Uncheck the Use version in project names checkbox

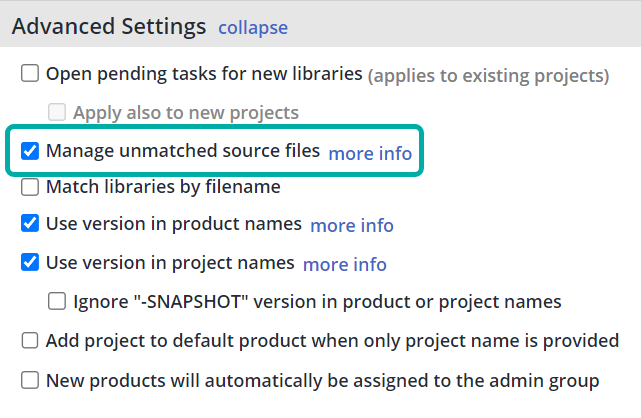[30, 263]
